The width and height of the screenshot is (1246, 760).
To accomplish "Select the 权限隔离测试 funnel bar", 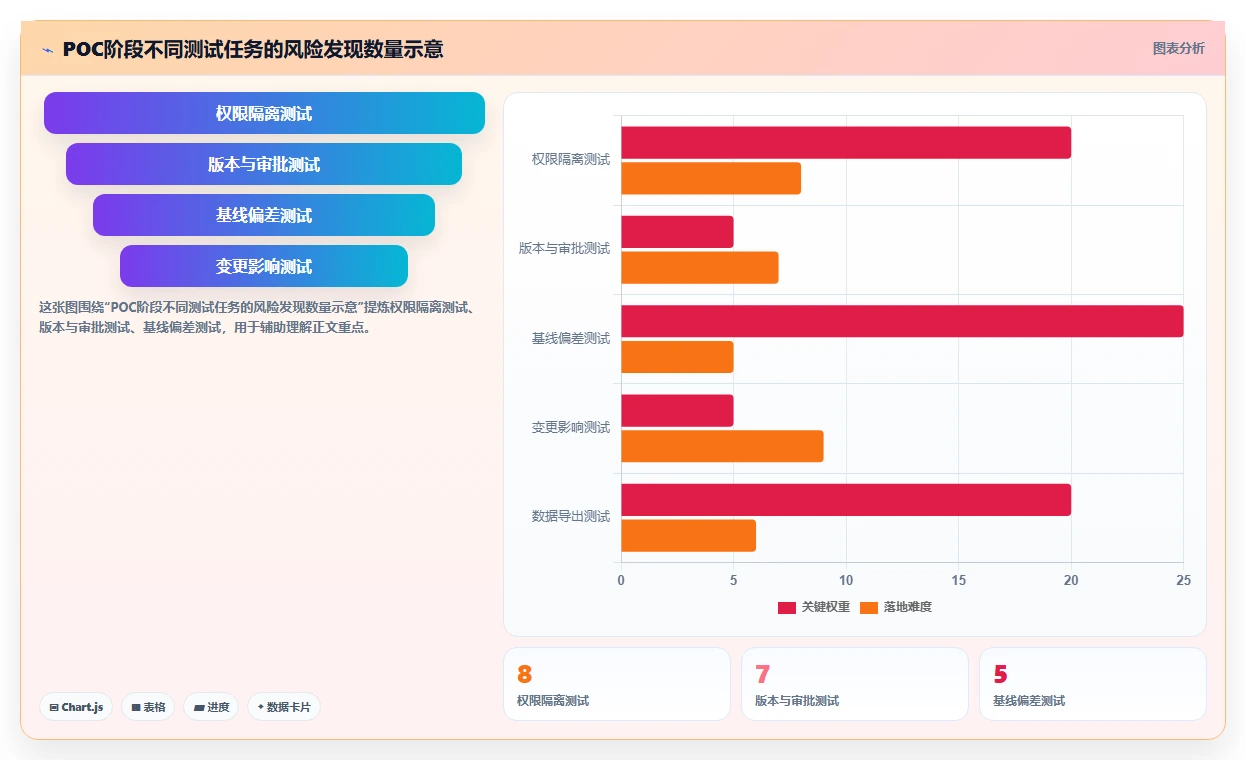I will (264, 113).
